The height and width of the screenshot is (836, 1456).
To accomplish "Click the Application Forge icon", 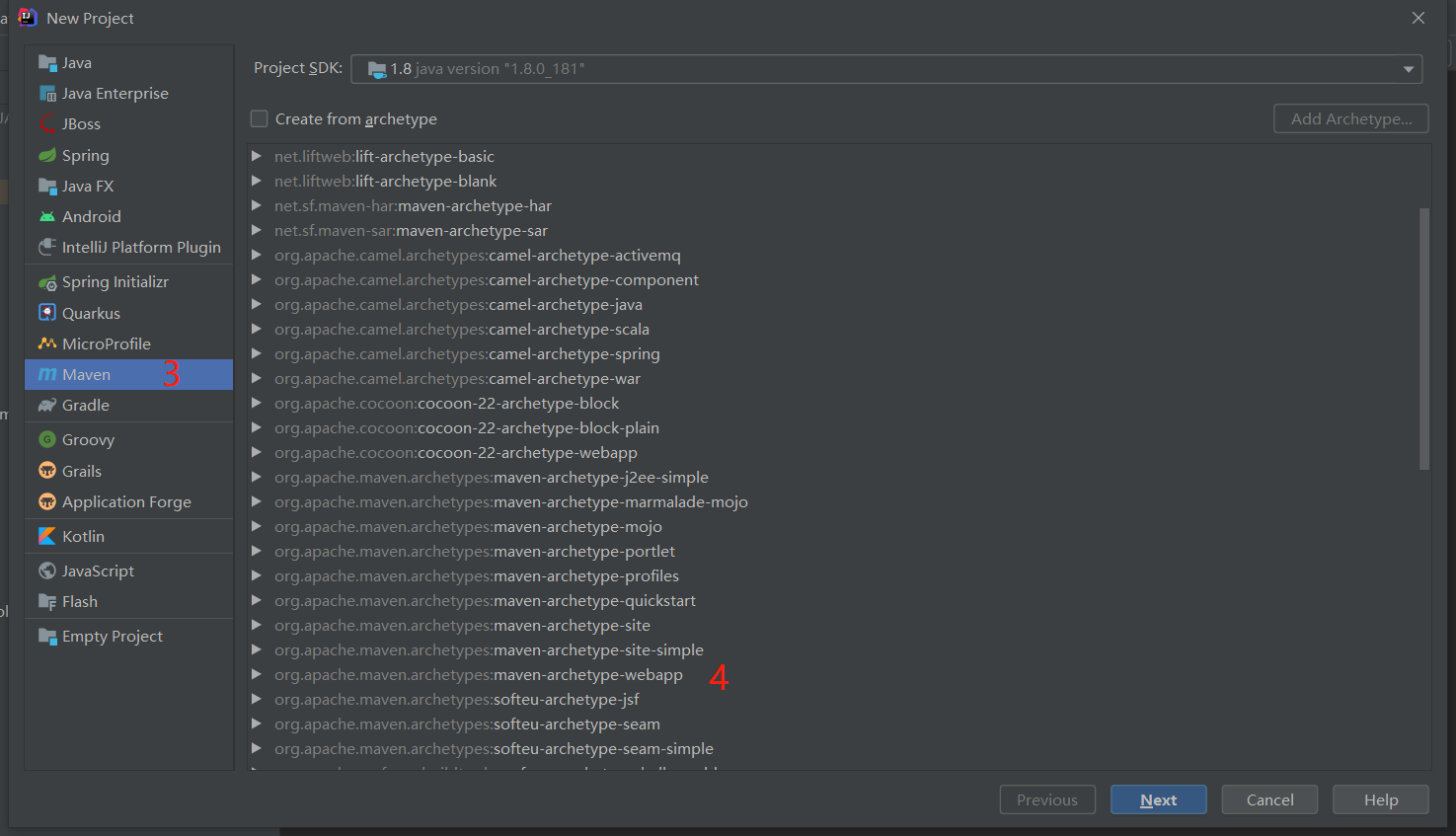I will (47, 501).
